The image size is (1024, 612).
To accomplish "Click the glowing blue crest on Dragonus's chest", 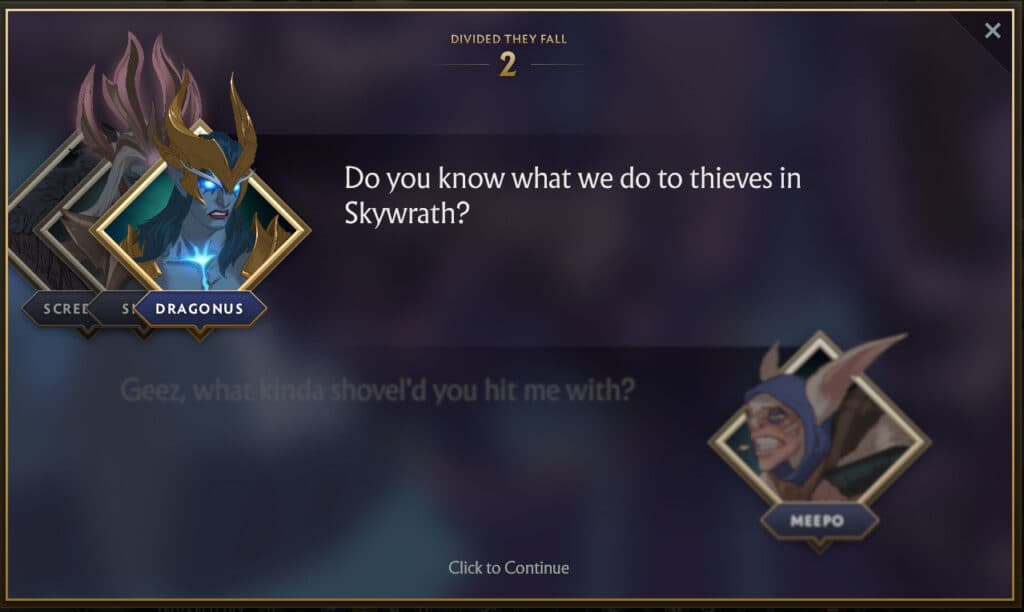I will (x=200, y=261).
